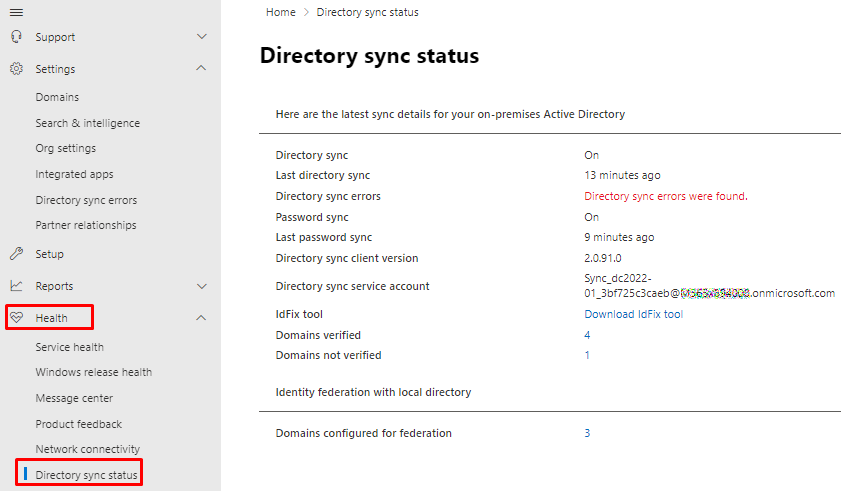
Task: Click the Download IdFix tool link
Action: point(633,314)
